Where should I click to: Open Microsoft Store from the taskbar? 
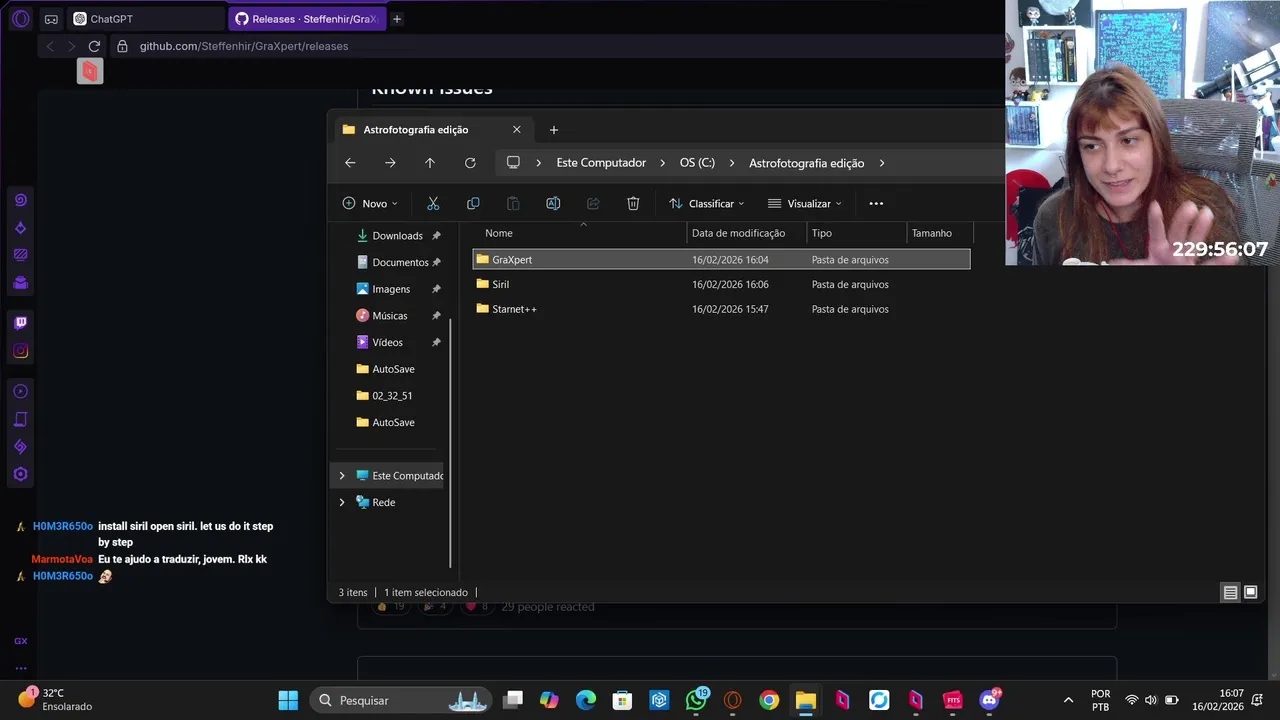(x=622, y=700)
